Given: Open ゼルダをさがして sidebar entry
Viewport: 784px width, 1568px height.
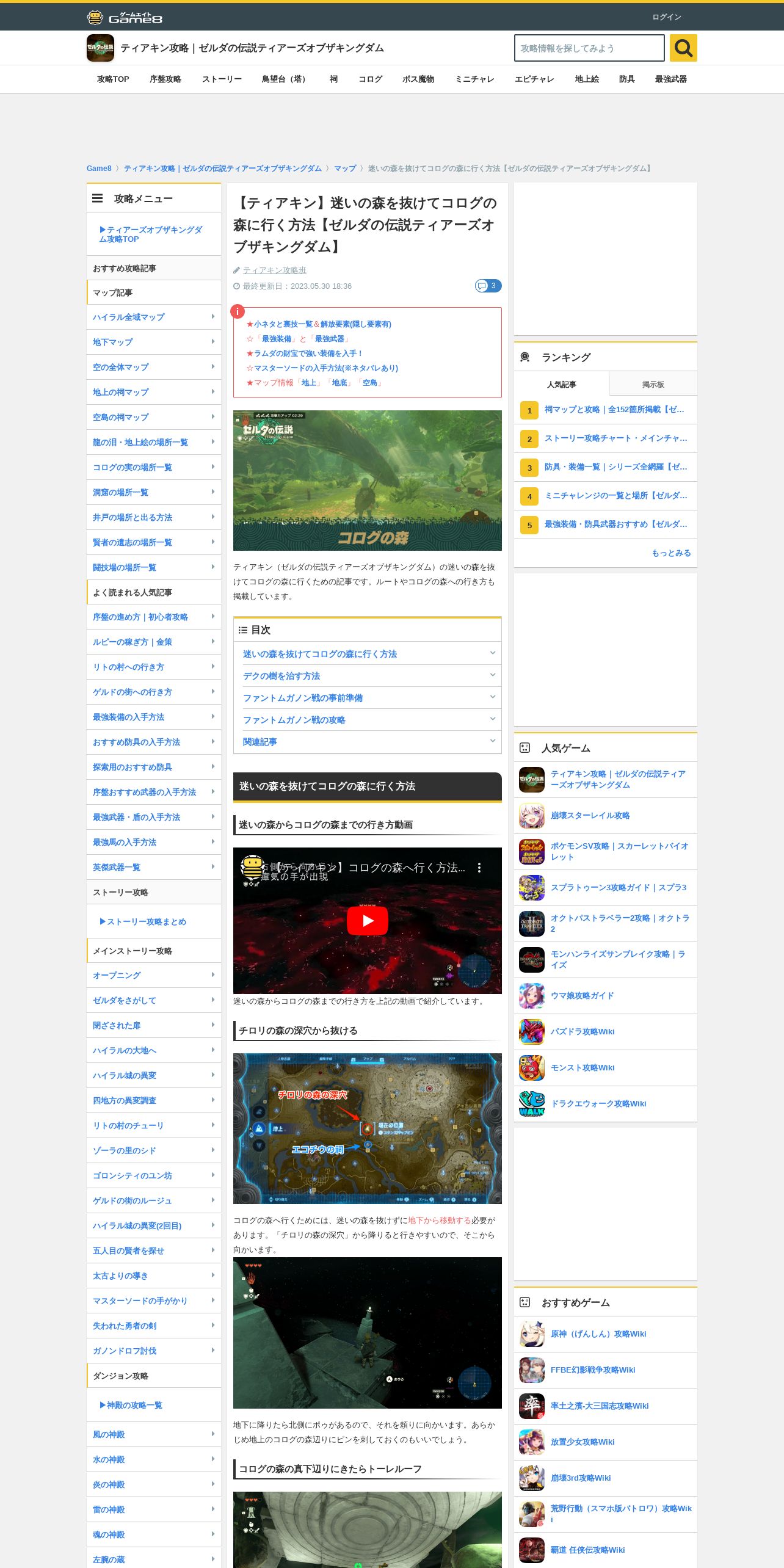Looking at the screenshot, I should 154,1000.
